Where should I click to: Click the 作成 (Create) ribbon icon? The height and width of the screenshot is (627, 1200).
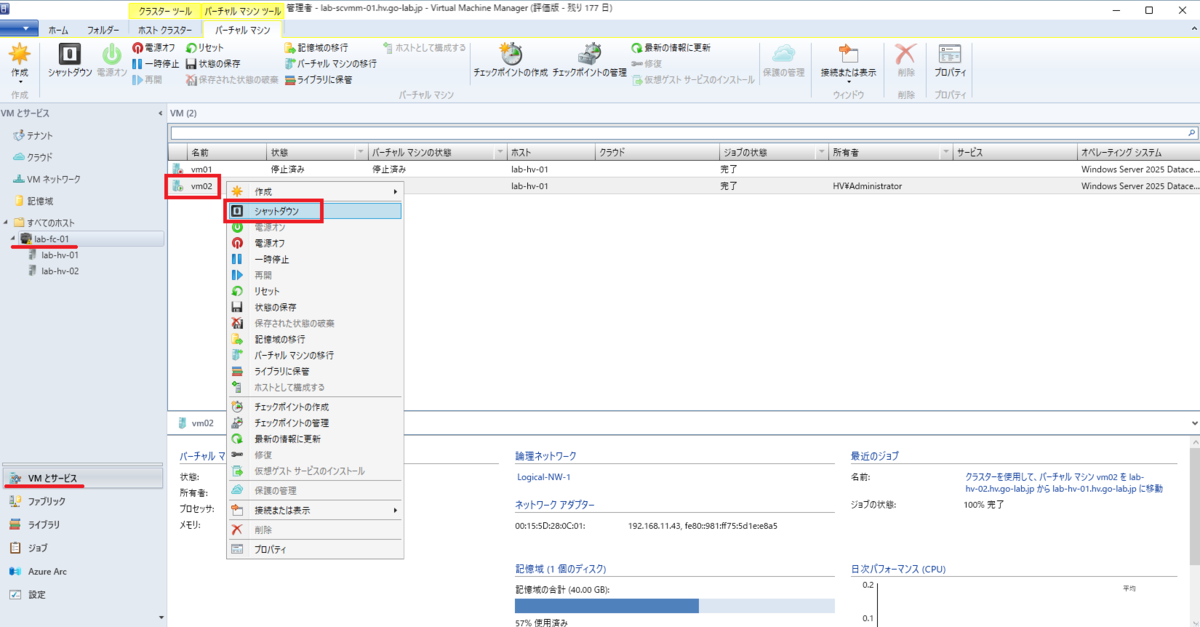click(19, 55)
